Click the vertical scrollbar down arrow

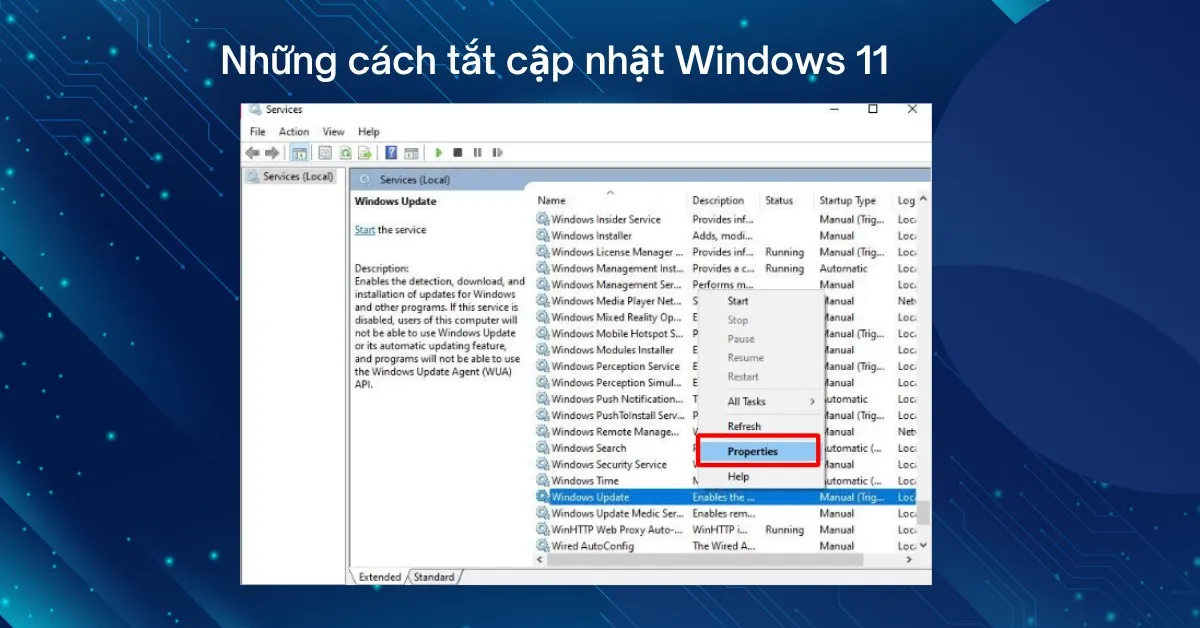coord(923,546)
